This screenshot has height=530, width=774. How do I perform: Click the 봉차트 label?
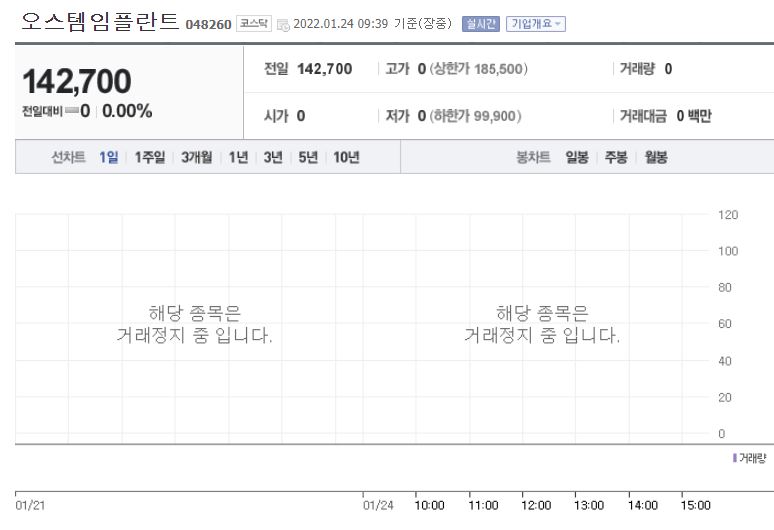(x=533, y=157)
